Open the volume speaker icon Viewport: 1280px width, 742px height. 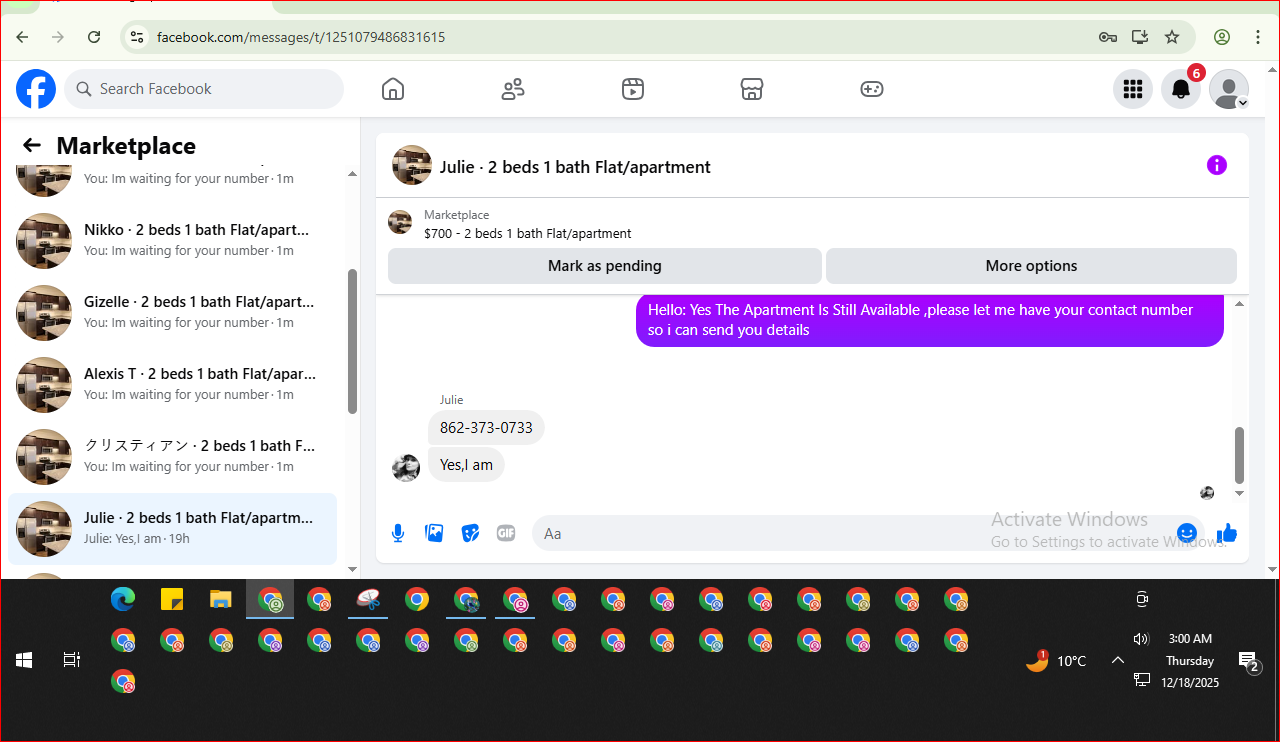tap(1141, 639)
